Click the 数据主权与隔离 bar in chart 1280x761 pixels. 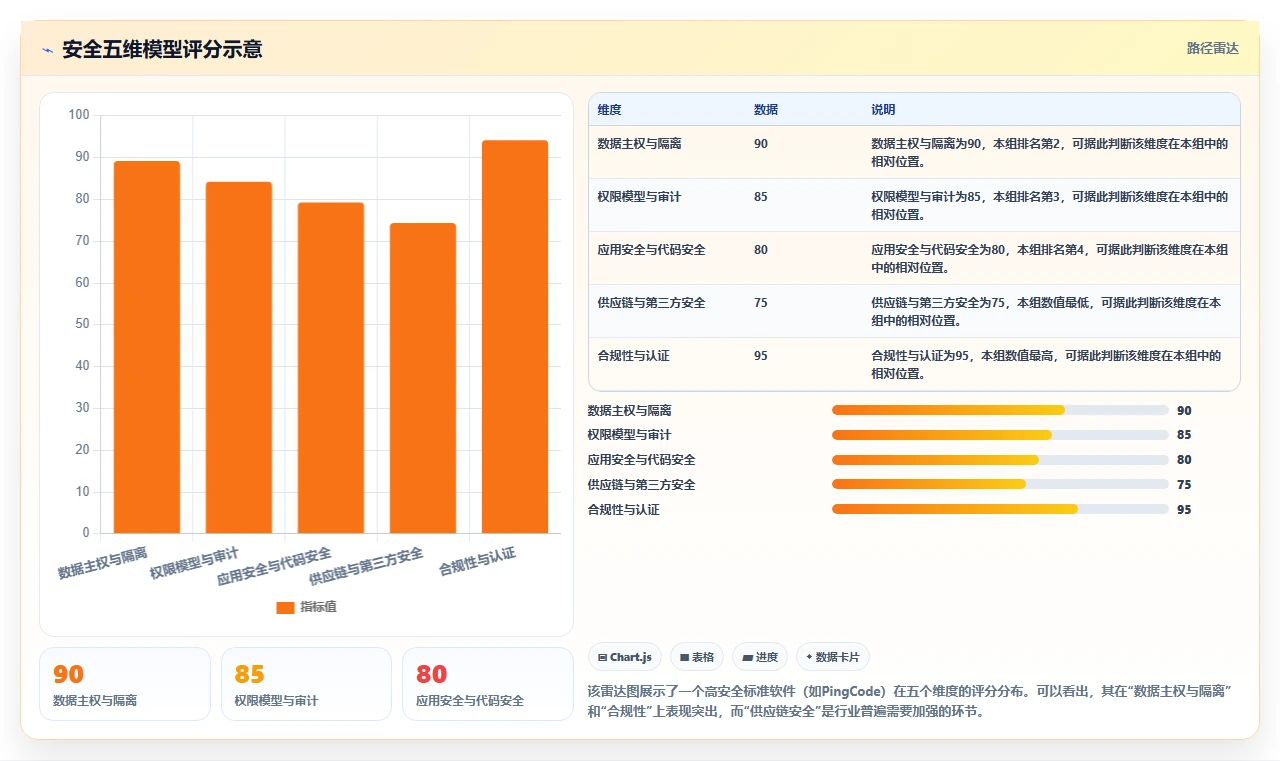(x=147, y=347)
